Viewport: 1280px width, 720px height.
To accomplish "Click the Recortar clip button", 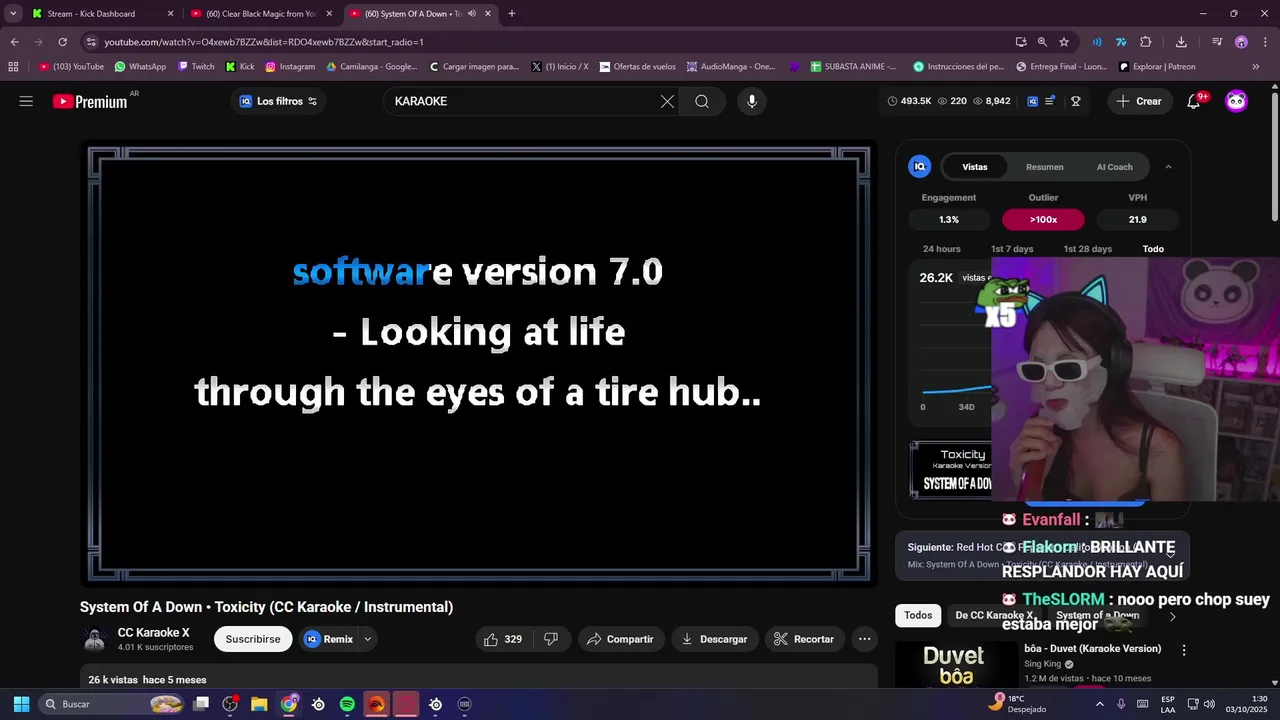I will tap(805, 639).
